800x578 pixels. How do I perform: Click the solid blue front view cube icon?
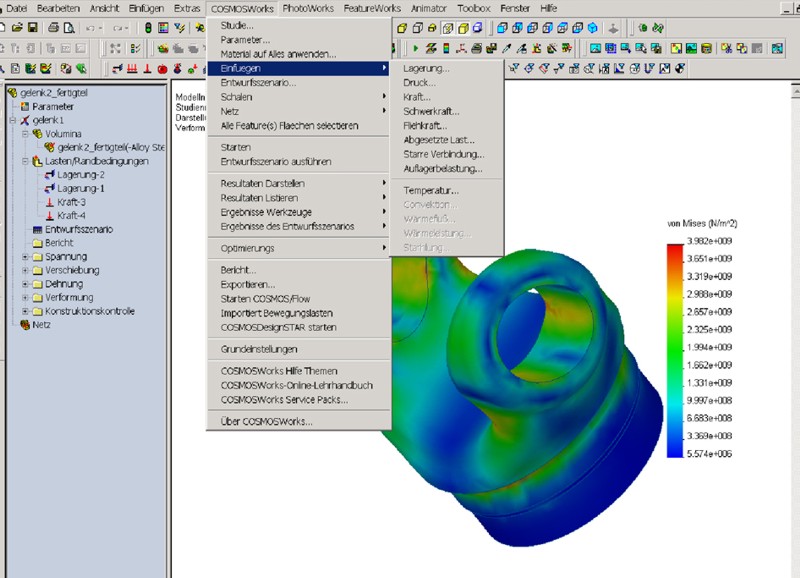click(x=503, y=28)
